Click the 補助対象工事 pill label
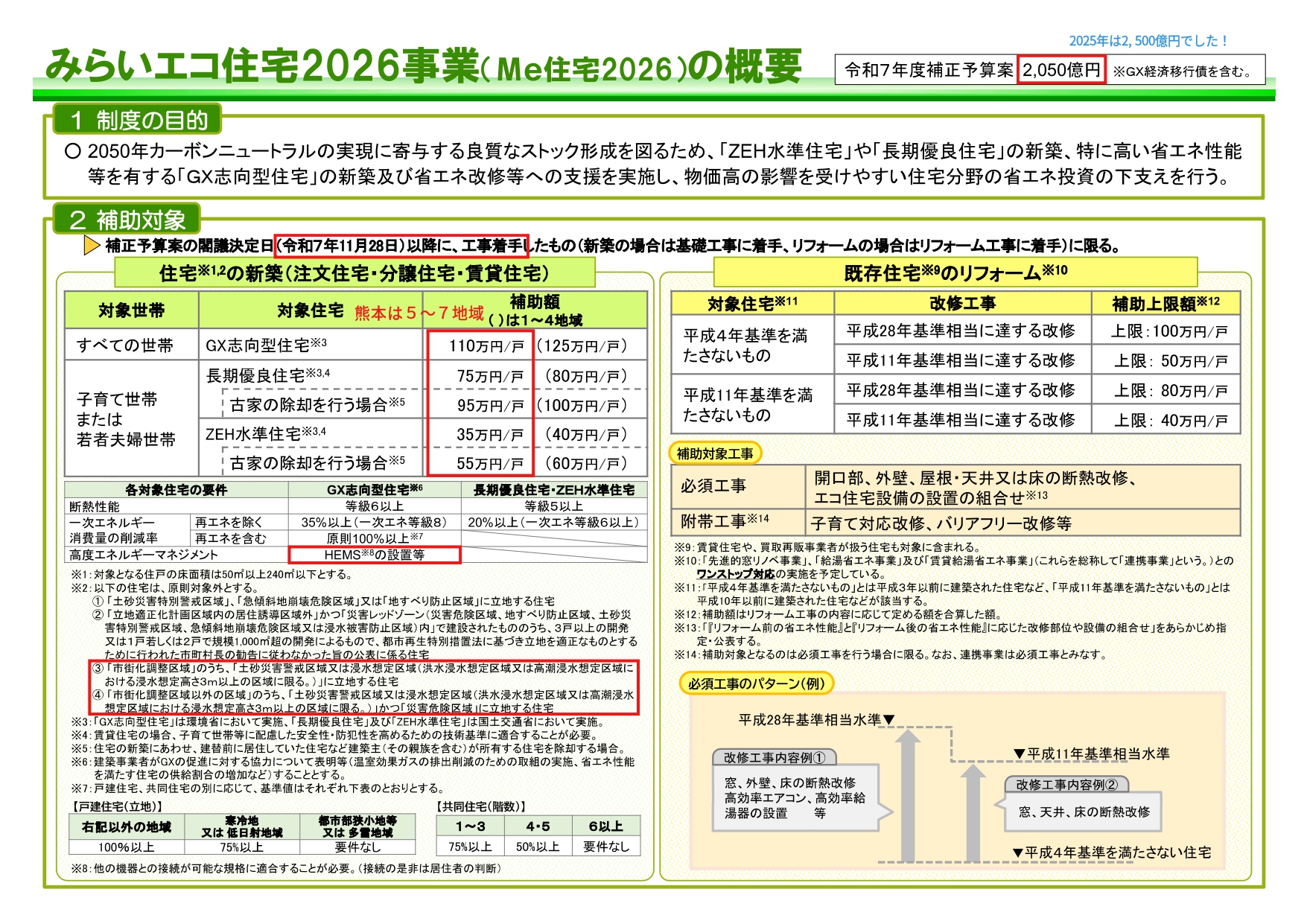1307x924 pixels. [x=715, y=453]
